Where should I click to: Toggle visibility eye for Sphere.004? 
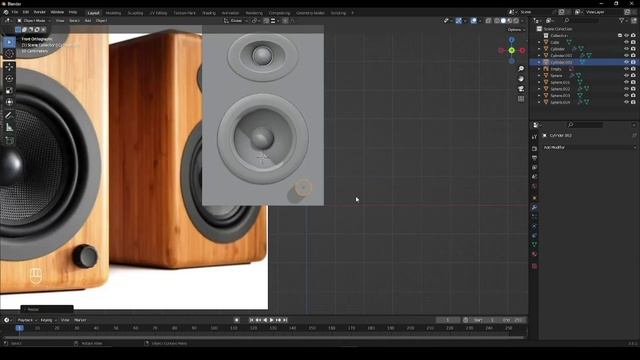click(627, 102)
